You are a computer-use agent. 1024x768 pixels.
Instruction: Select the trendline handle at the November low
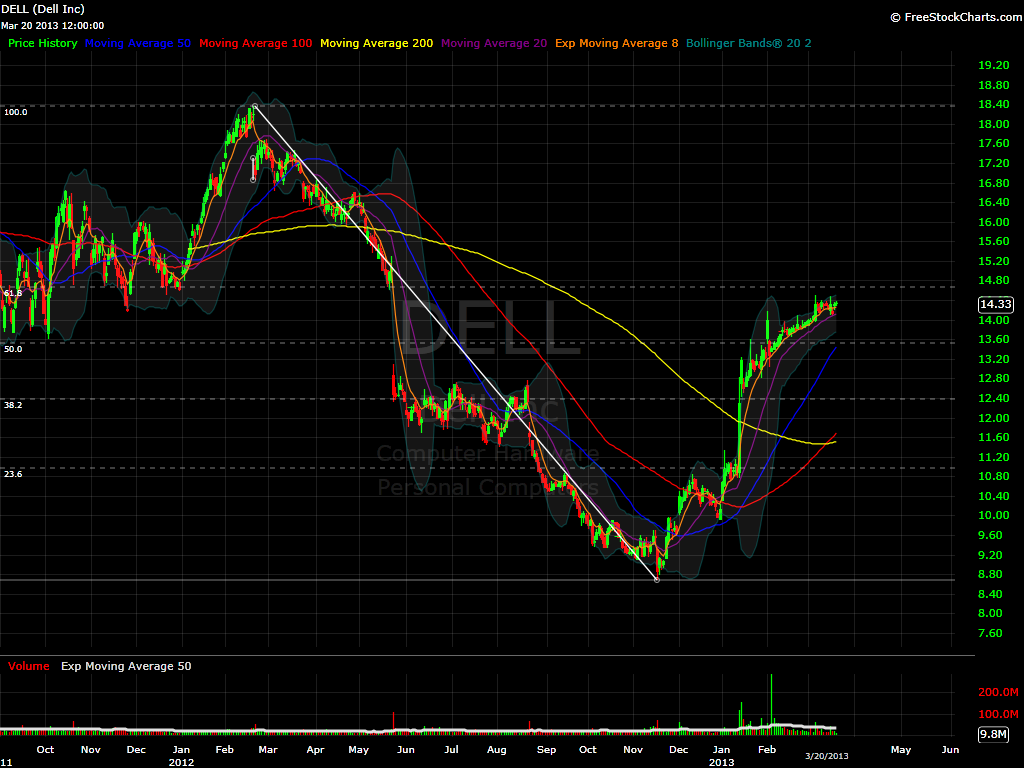coord(657,580)
